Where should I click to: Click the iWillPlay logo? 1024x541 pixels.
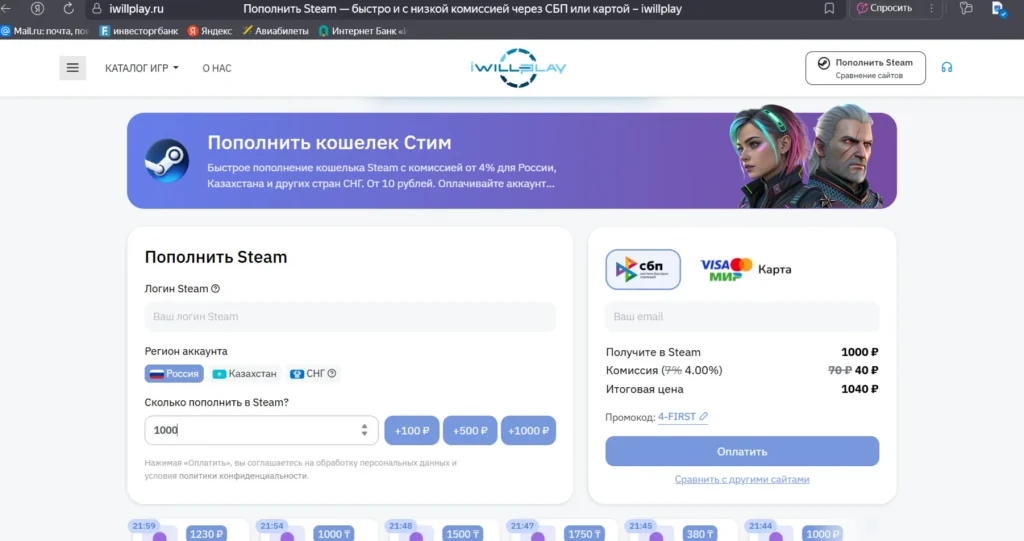pos(519,67)
